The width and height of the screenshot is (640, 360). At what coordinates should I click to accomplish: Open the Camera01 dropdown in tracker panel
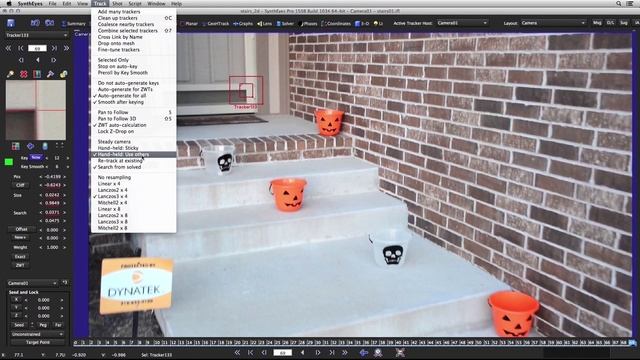tap(33, 283)
